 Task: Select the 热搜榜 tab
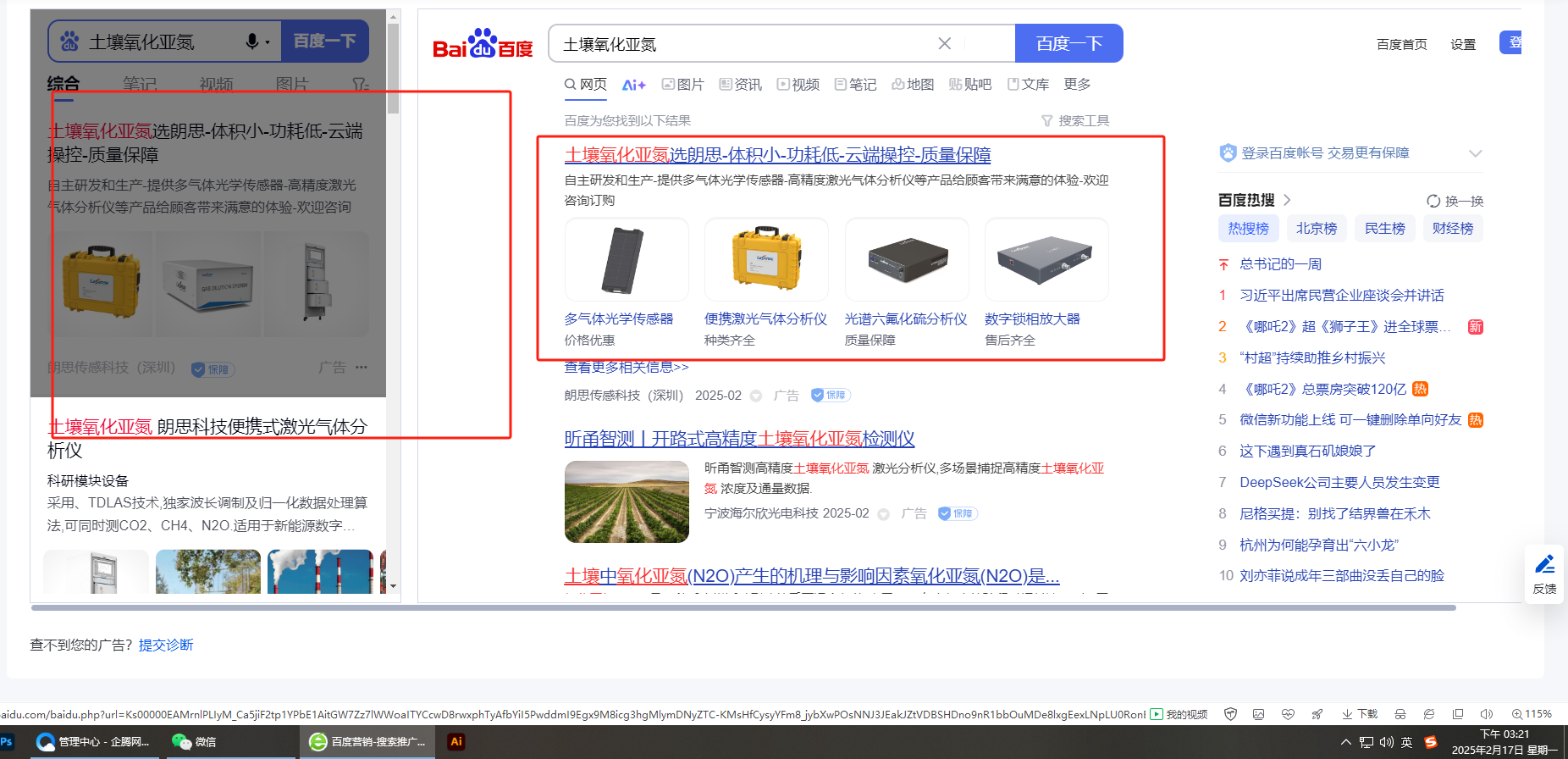pos(1249,229)
